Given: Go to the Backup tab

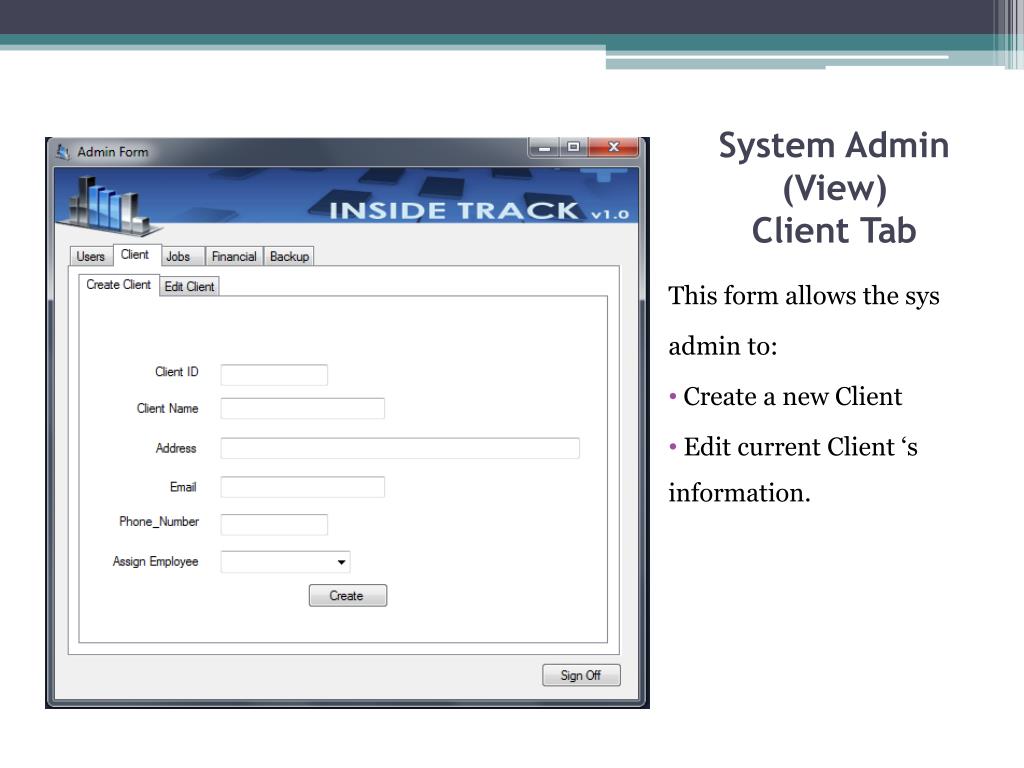Looking at the screenshot, I should pos(289,256).
